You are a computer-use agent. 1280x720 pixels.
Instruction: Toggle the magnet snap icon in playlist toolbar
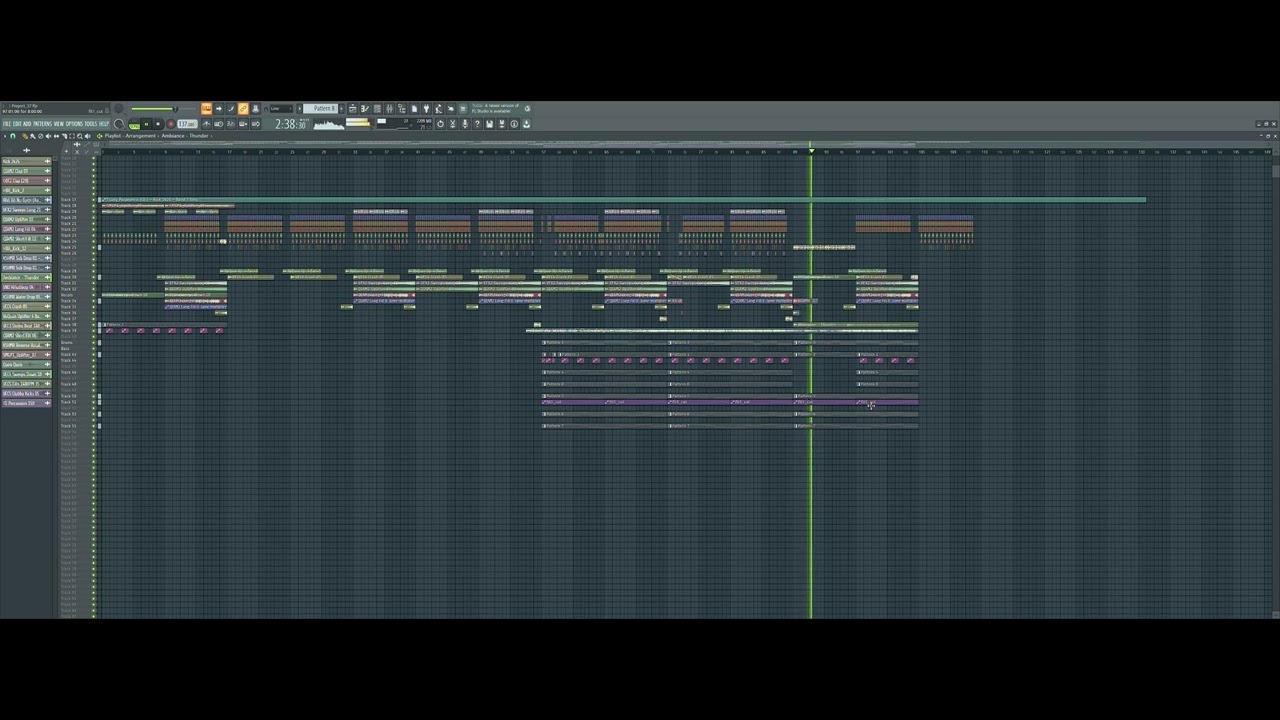13,136
